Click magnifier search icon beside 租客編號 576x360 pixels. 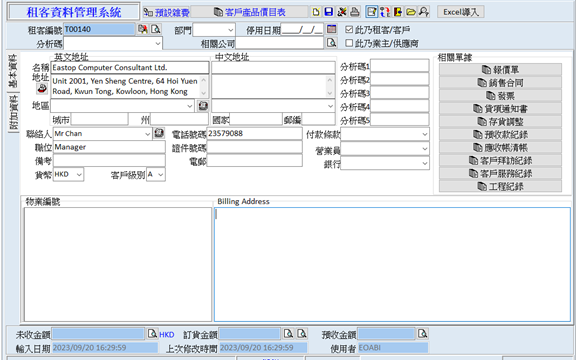pos(156,29)
